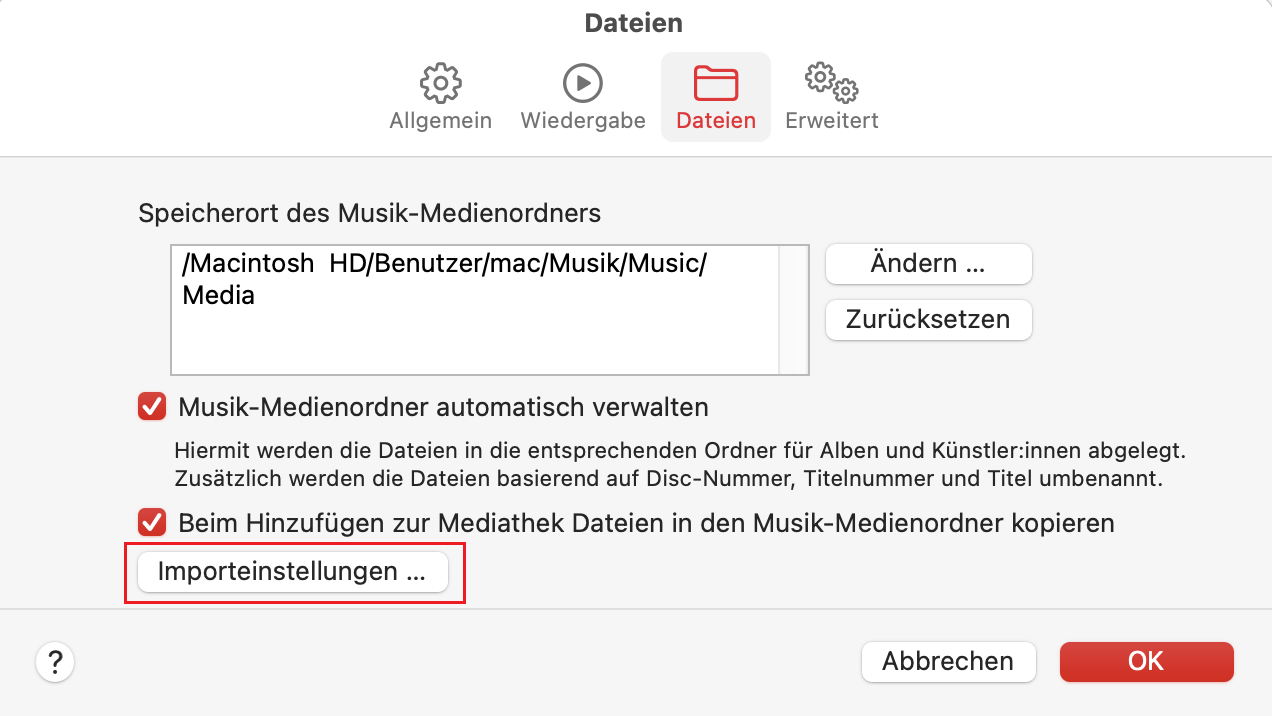The width and height of the screenshot is (1272, 716).
Task: Uncheck 'Musik-Medienordner automatisch verwalten'
Action: point(152,407)
